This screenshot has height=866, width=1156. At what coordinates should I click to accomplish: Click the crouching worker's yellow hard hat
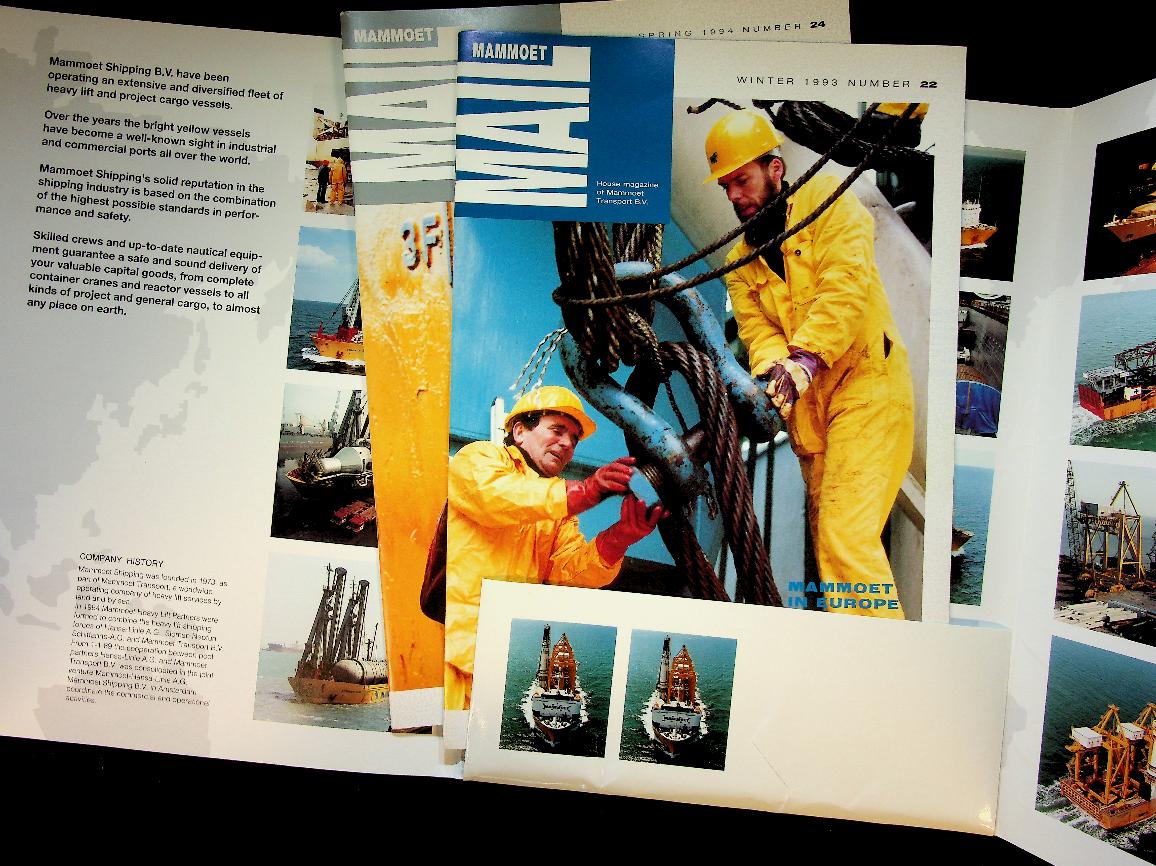tap(548, 408)
